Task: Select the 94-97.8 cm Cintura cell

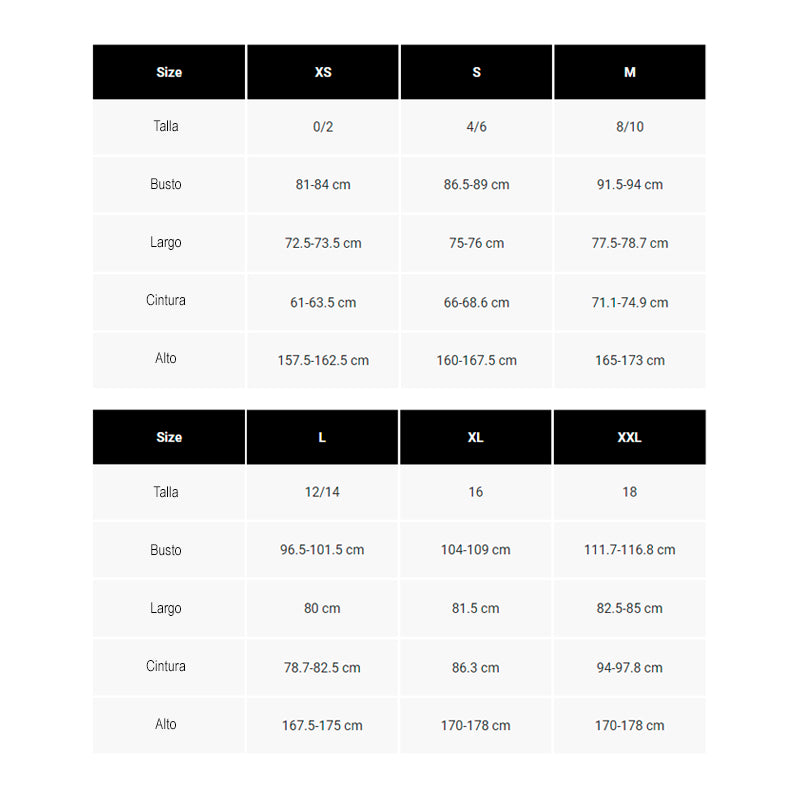Action: tap(630, 668)
